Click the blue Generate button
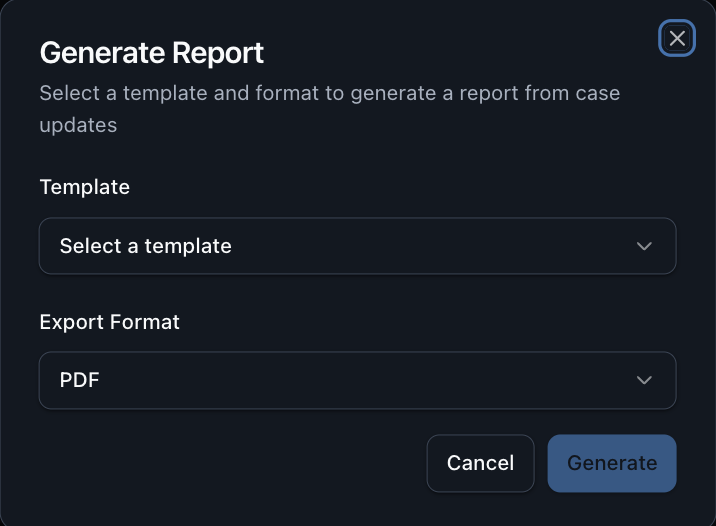This screenshot has height=526, width=716. 611,463
